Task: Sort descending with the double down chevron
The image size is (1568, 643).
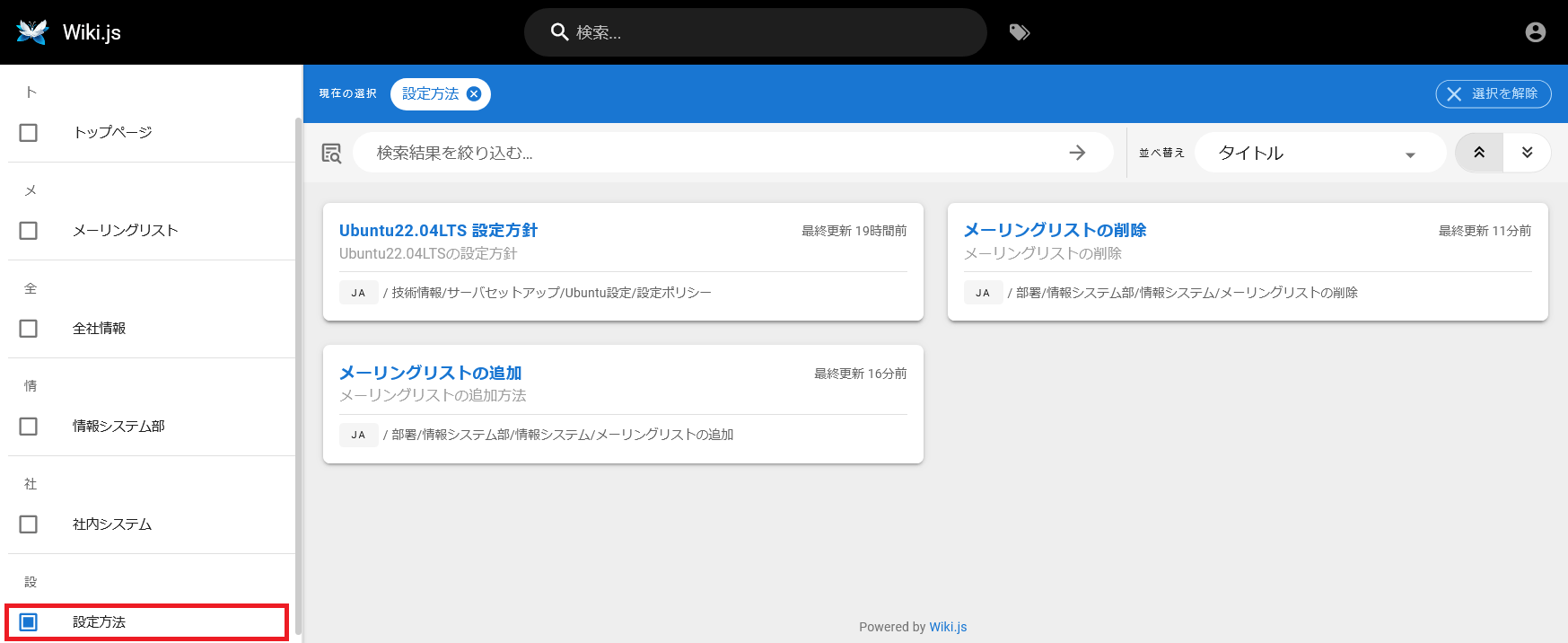Action: (x=1527, y=153)
